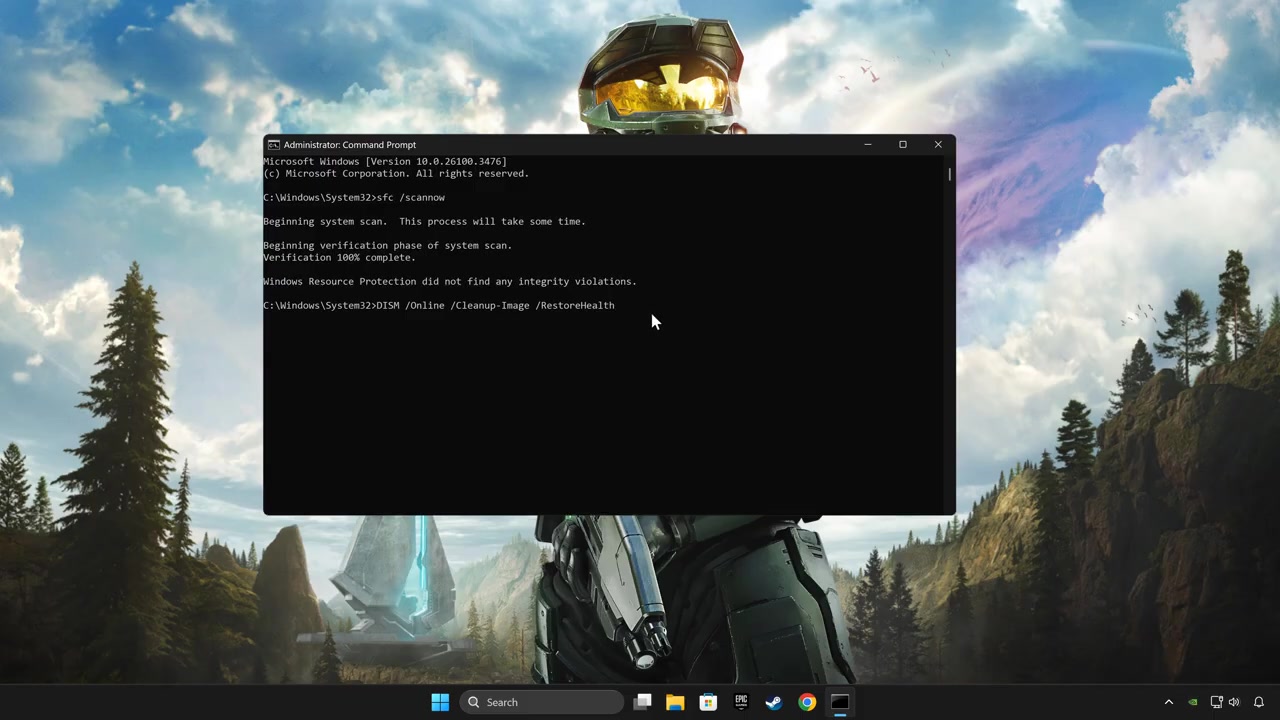Click the Command Prompt scrollbar thumb
The height and width of the screenshot is (720, 1280).
pyautogui.click(x=949, y=175)
